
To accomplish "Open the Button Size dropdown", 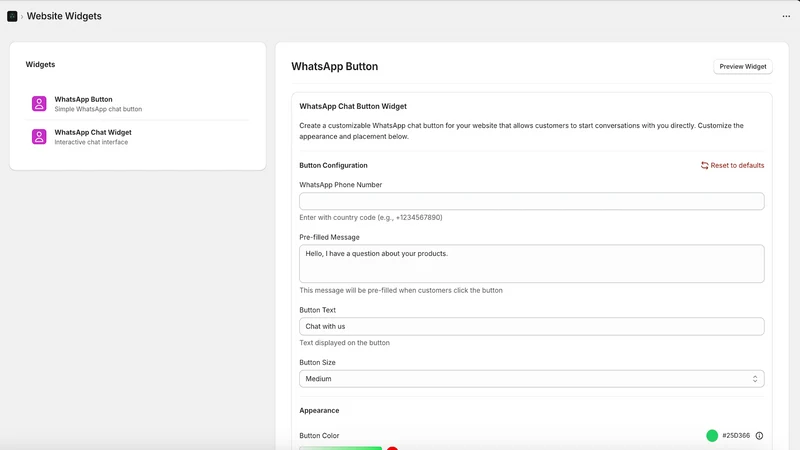I will [532, 379].
